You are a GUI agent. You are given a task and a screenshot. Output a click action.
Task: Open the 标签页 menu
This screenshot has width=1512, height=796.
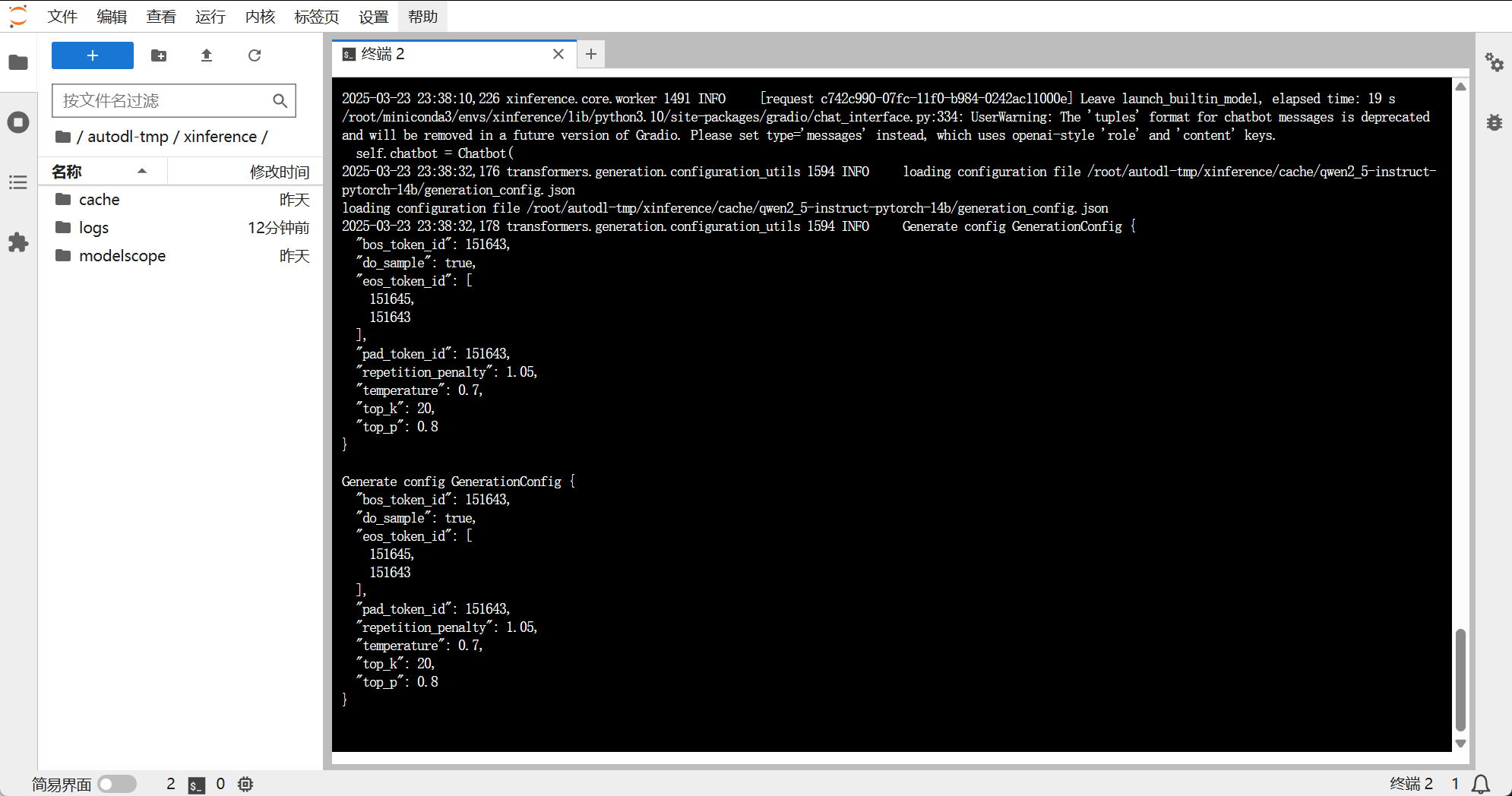click(x=317, y=17)
